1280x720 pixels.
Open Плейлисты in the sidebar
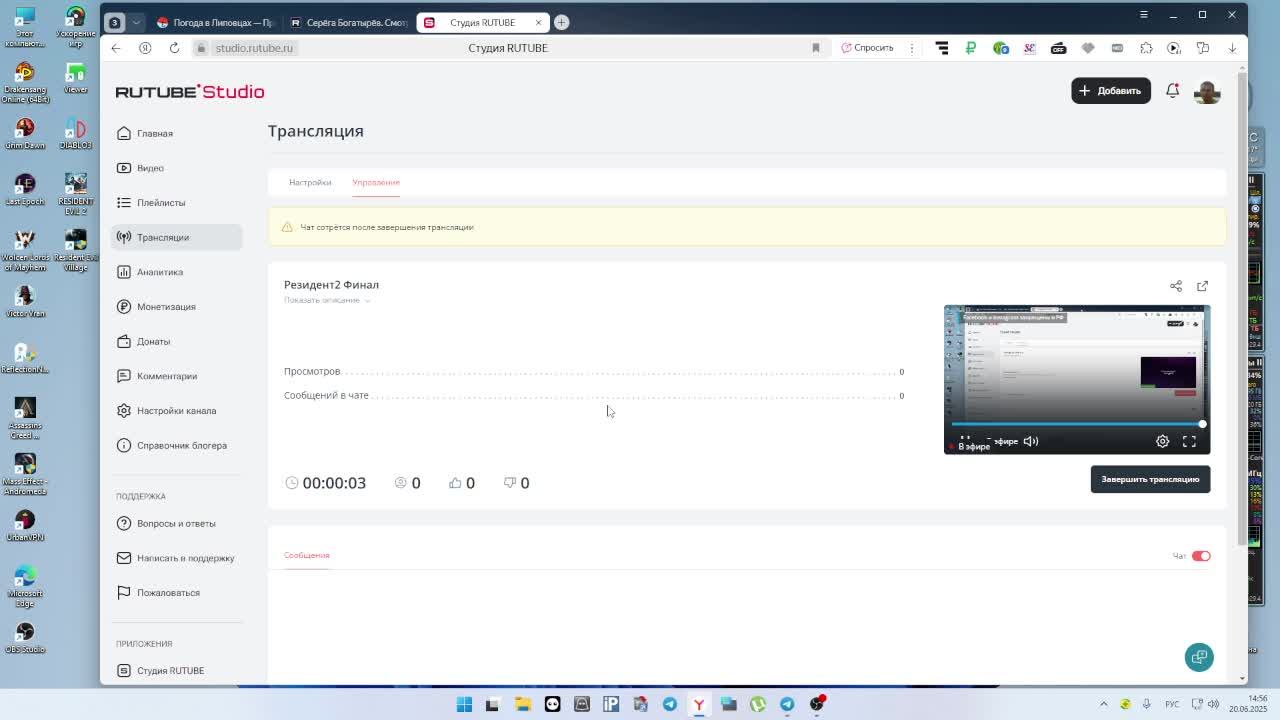pyautogui.click(x=176, y=202)
